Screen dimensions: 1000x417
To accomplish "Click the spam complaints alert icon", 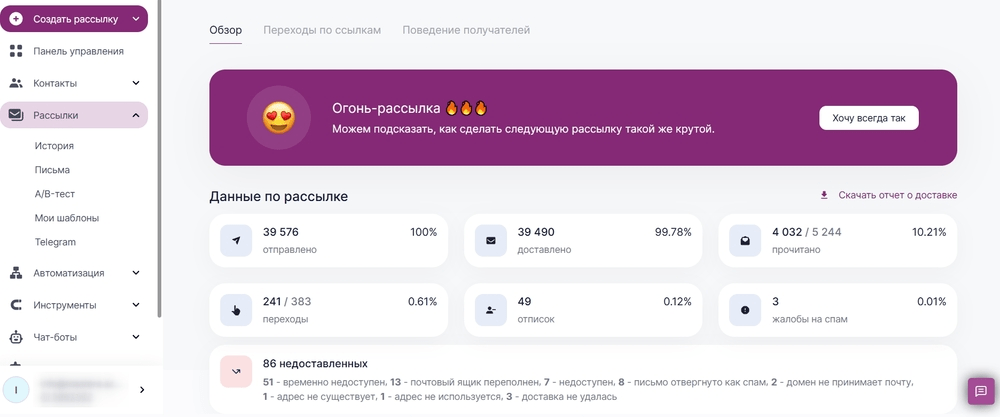I will [745, 310].
